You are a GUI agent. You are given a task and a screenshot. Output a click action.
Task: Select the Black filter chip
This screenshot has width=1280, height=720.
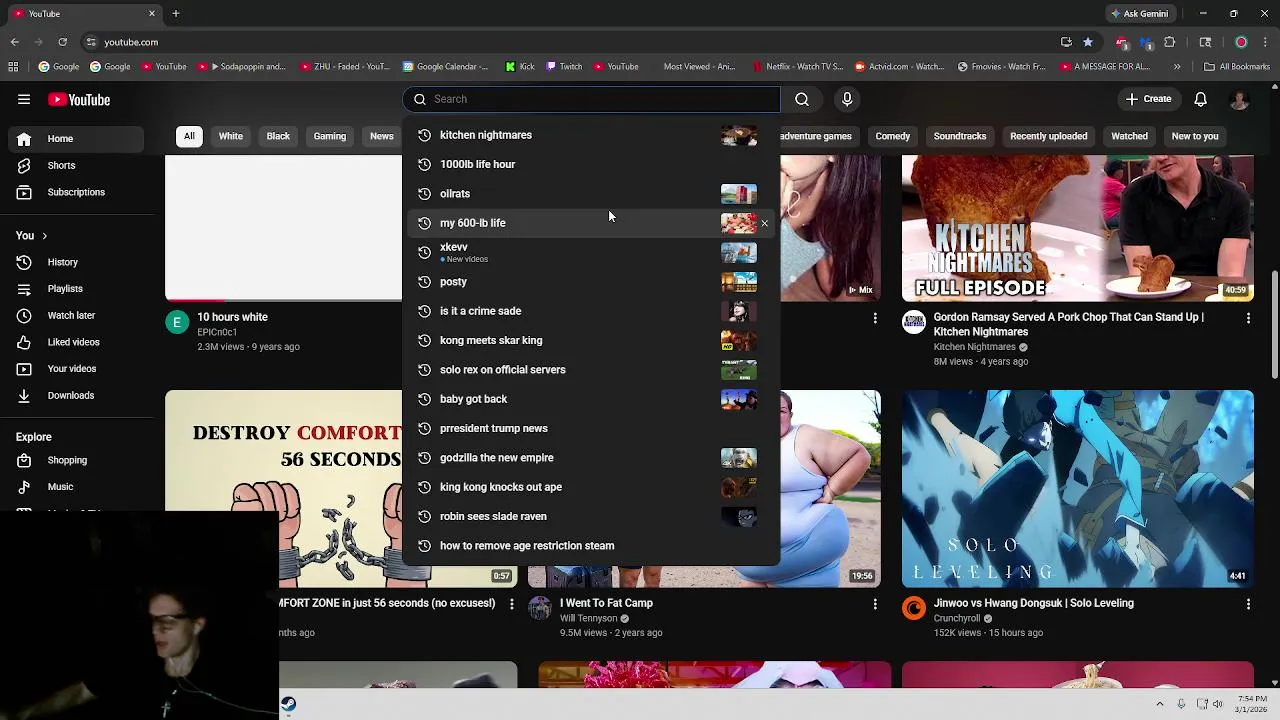click(278, 136)
